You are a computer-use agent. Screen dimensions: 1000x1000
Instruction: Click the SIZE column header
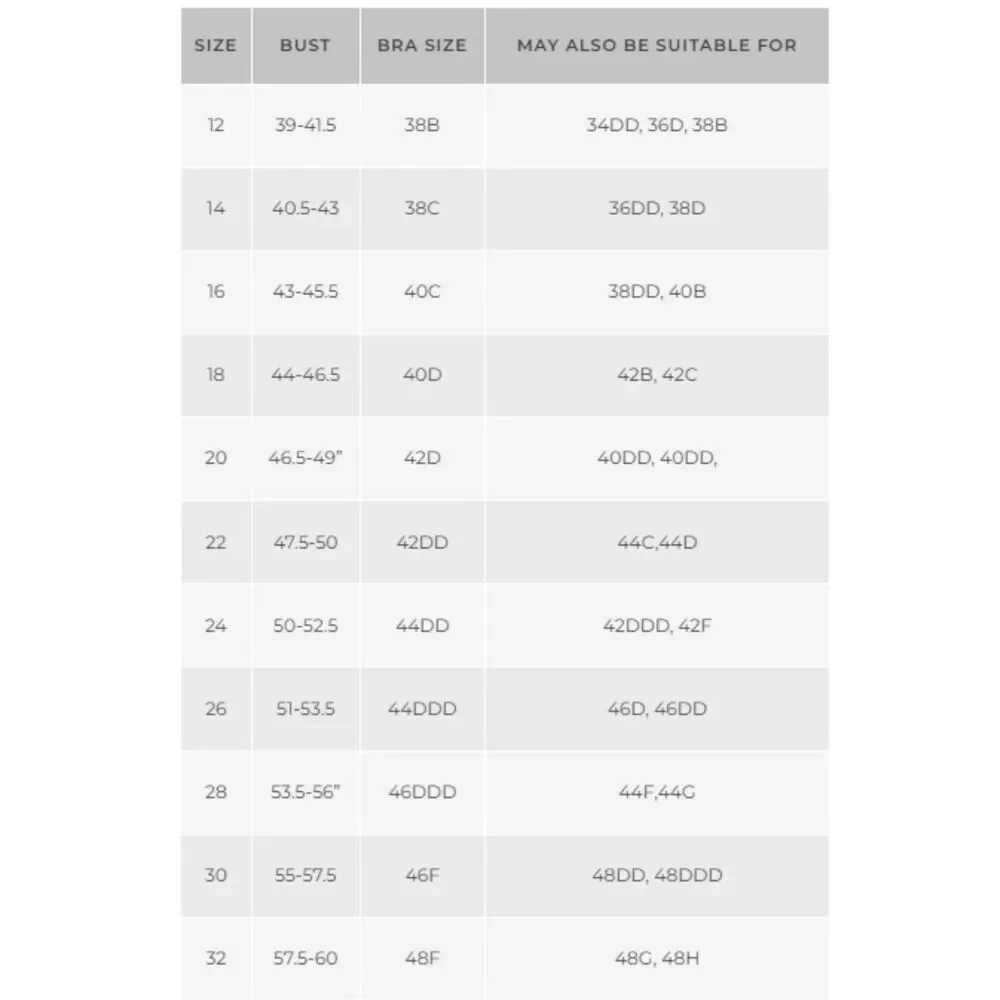click(216, 45)
